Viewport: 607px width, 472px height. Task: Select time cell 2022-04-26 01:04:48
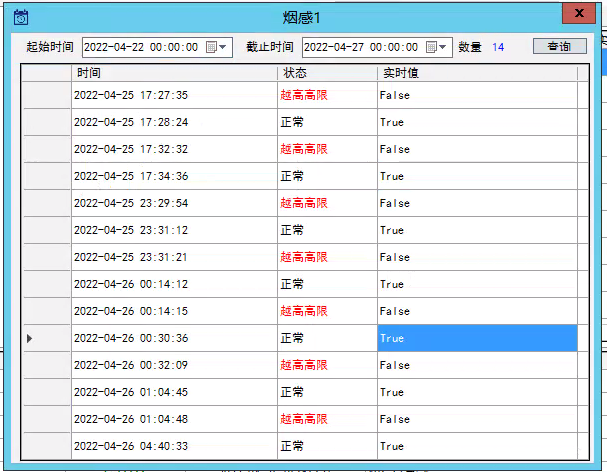coord(174,419)
